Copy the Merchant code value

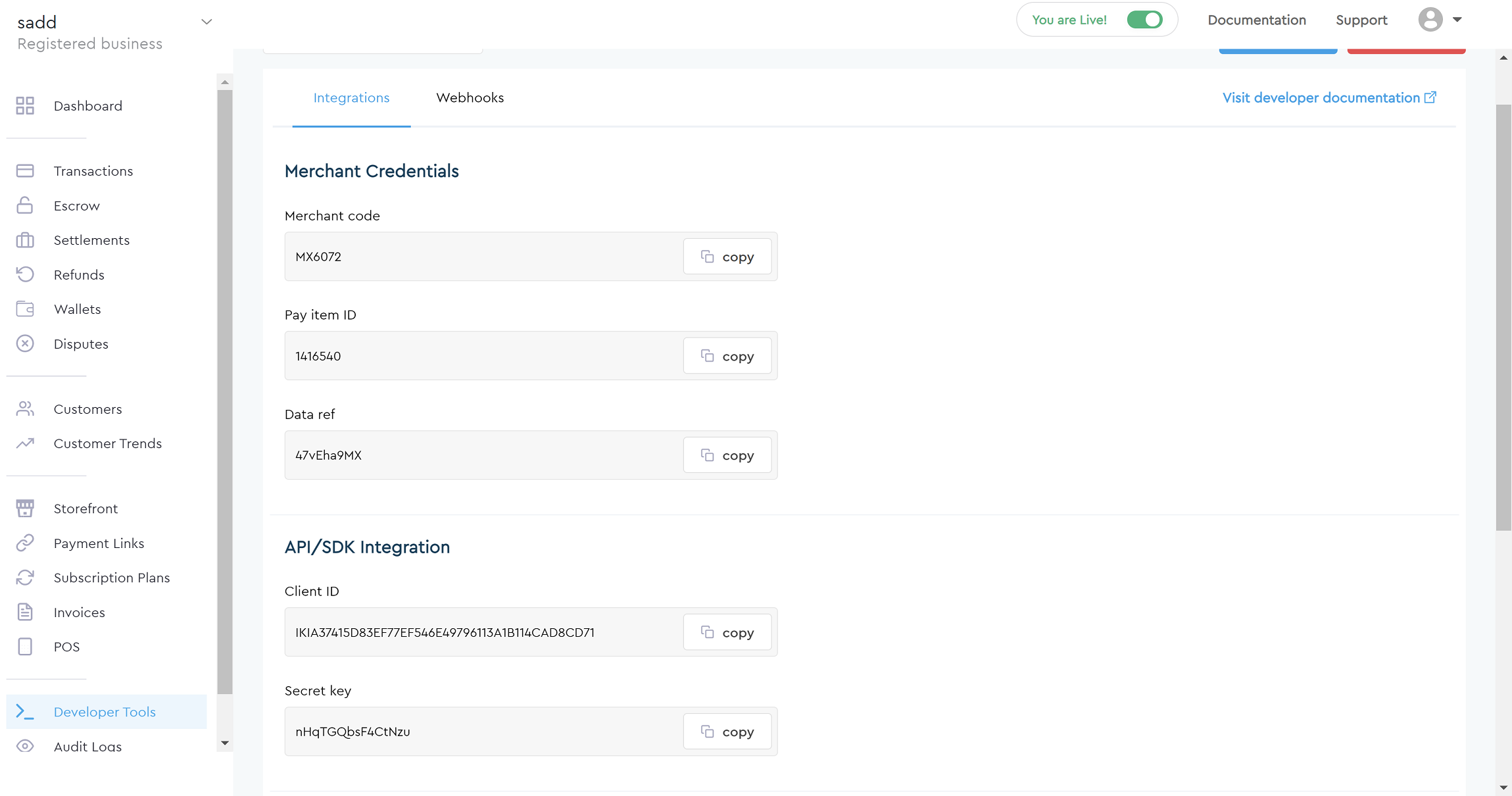click(727, 257)
